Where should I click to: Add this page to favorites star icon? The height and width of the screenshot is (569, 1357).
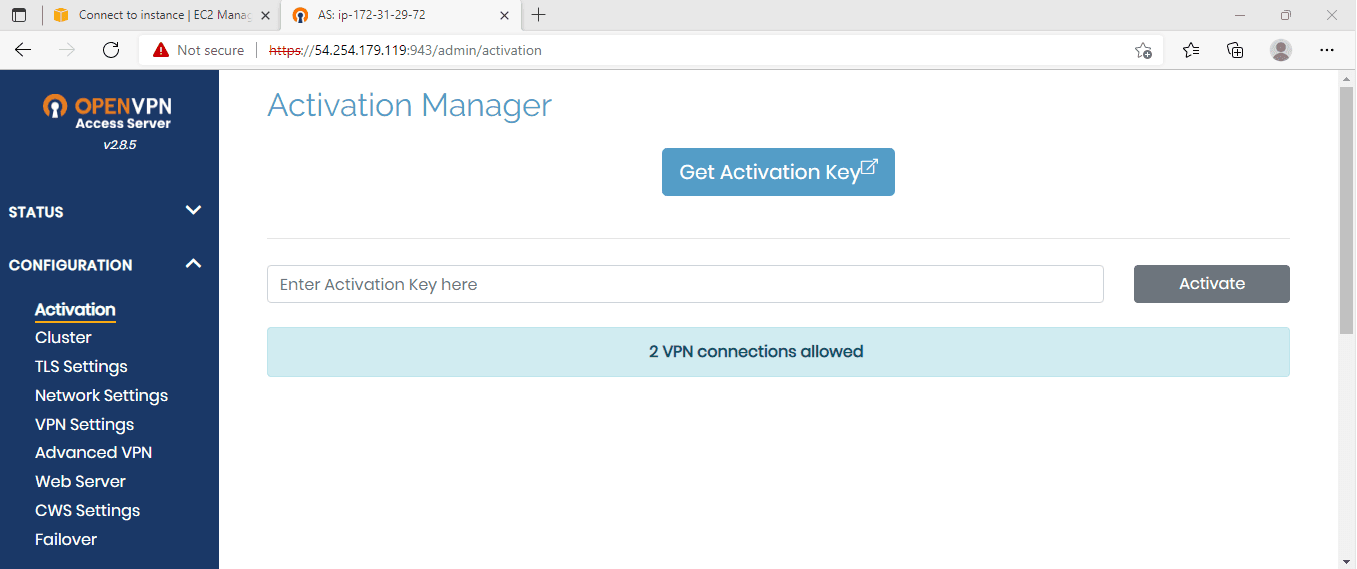(1144, 50)
